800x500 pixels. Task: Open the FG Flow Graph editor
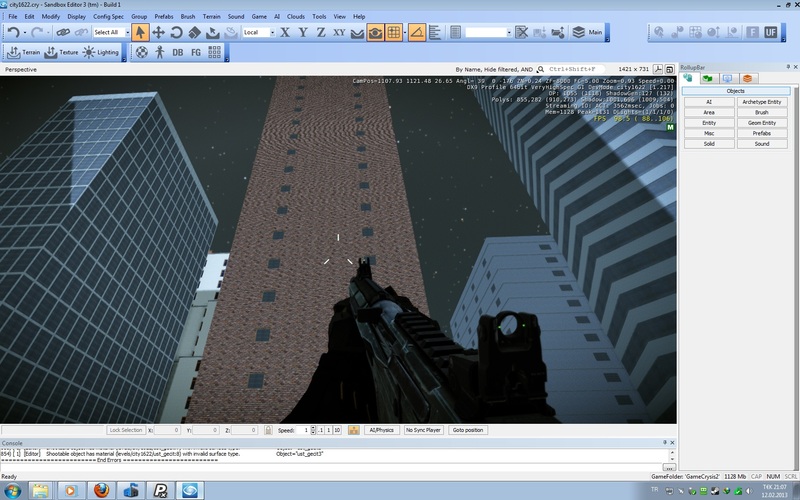pyautogui.click(x=196, y=52)
